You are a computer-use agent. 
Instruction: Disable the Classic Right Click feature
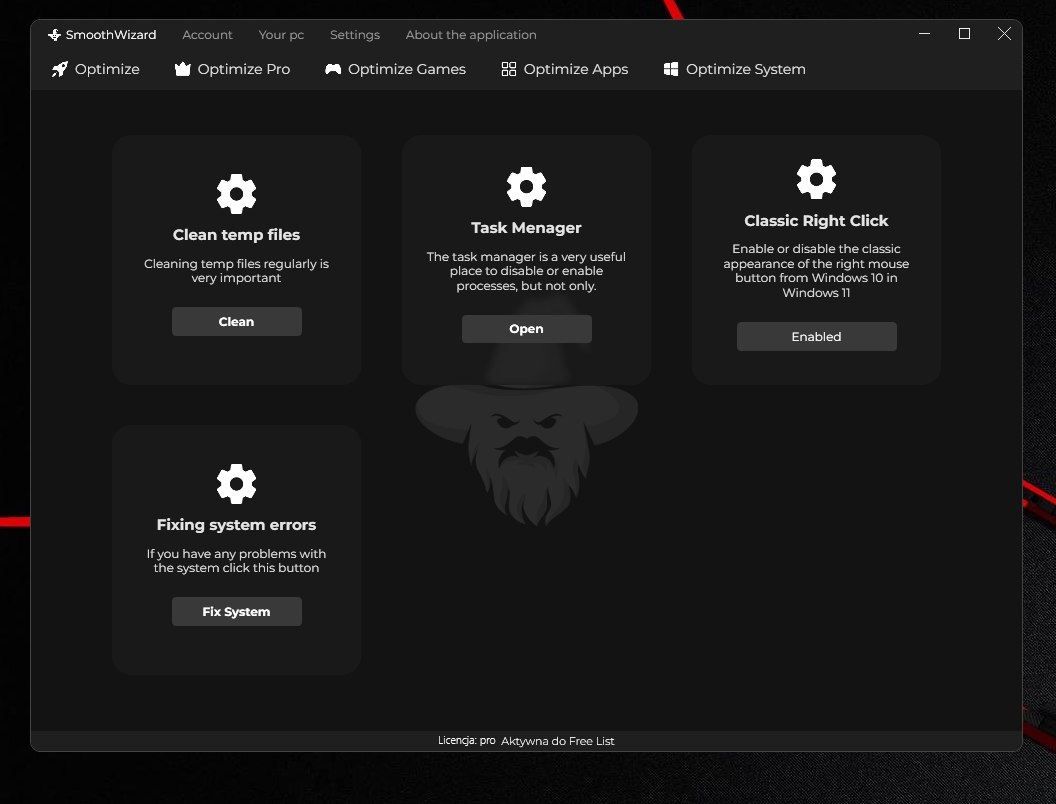(x=816, y=336)
